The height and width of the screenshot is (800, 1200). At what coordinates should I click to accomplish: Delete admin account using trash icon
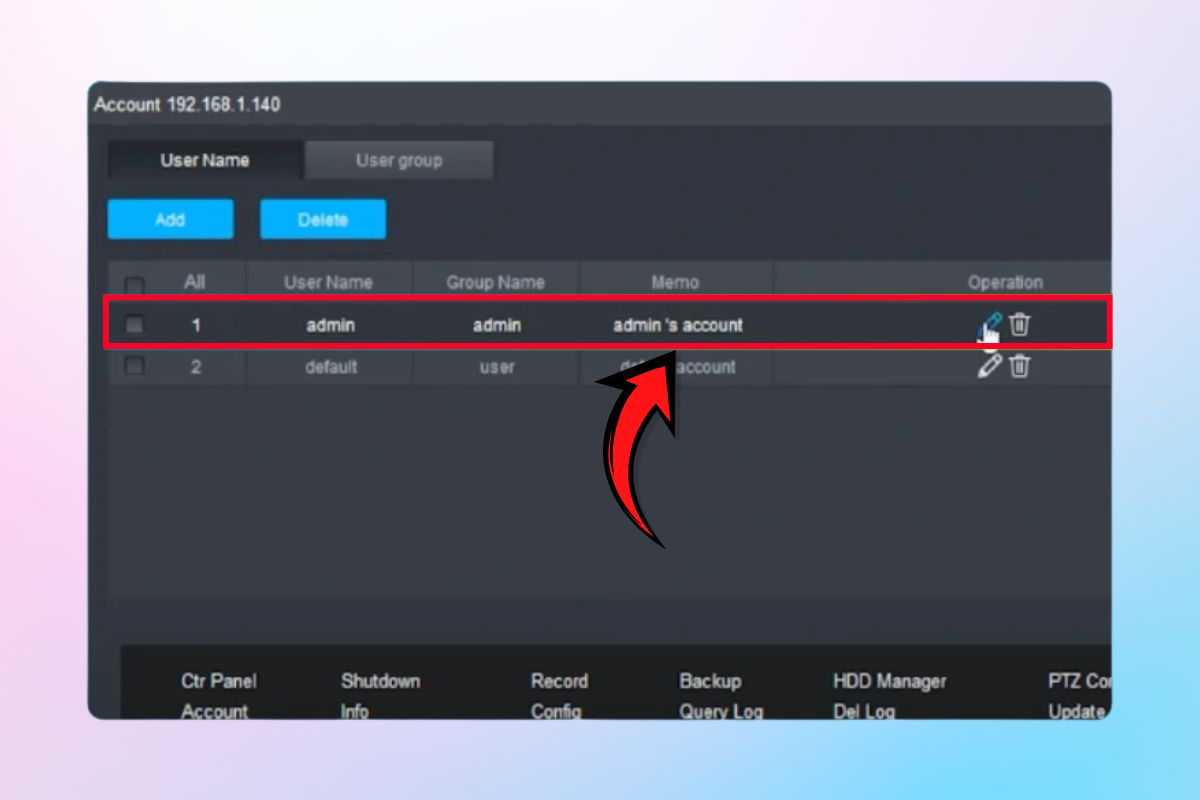[x=1019, y=324]
